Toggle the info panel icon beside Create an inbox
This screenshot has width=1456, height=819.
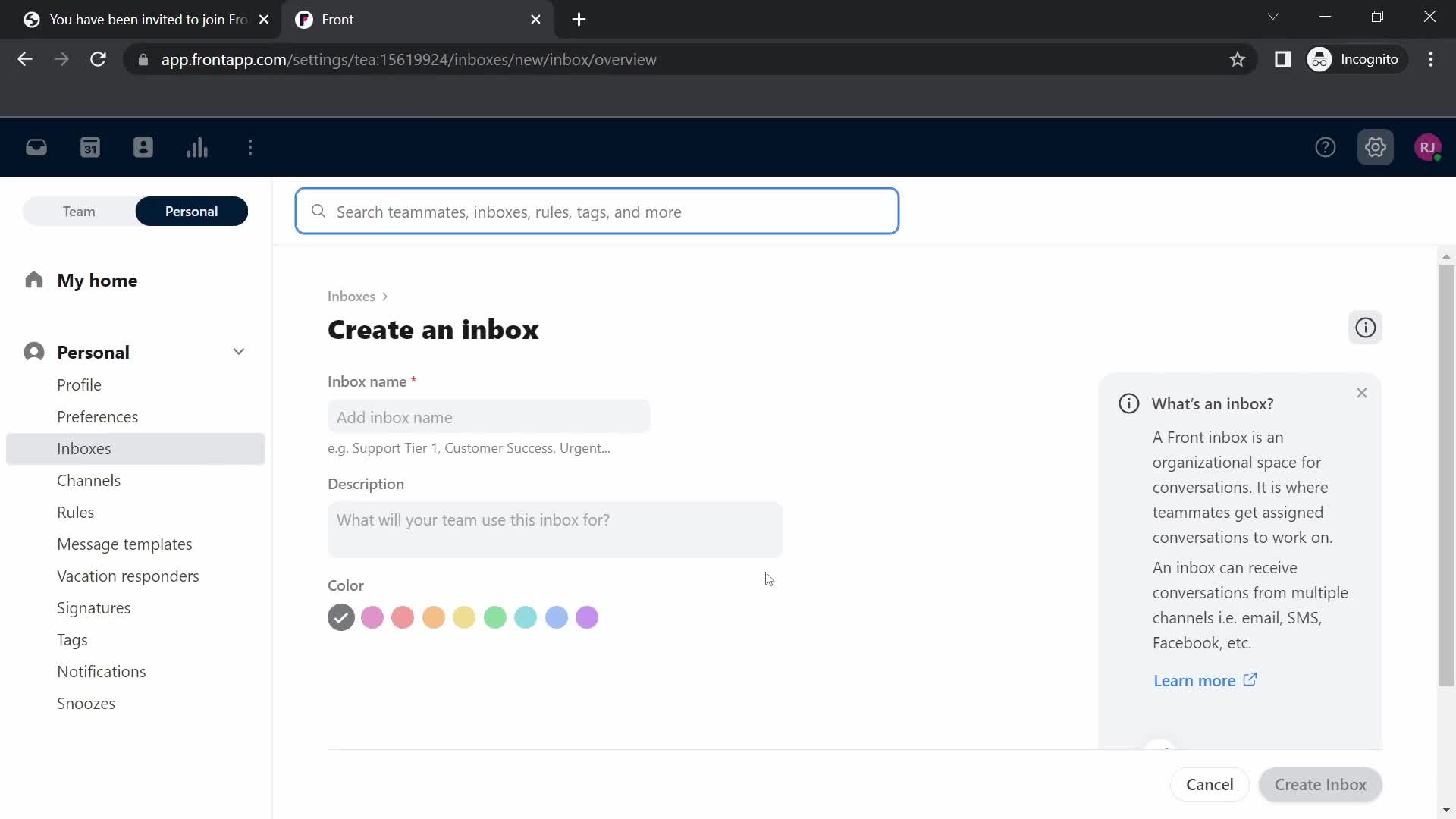tap(1365, 328)
